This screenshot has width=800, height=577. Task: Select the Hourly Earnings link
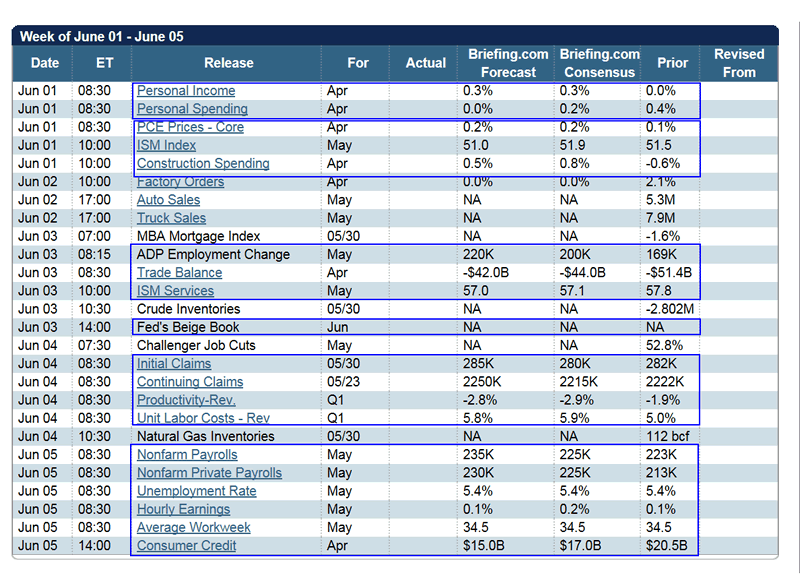183,509
